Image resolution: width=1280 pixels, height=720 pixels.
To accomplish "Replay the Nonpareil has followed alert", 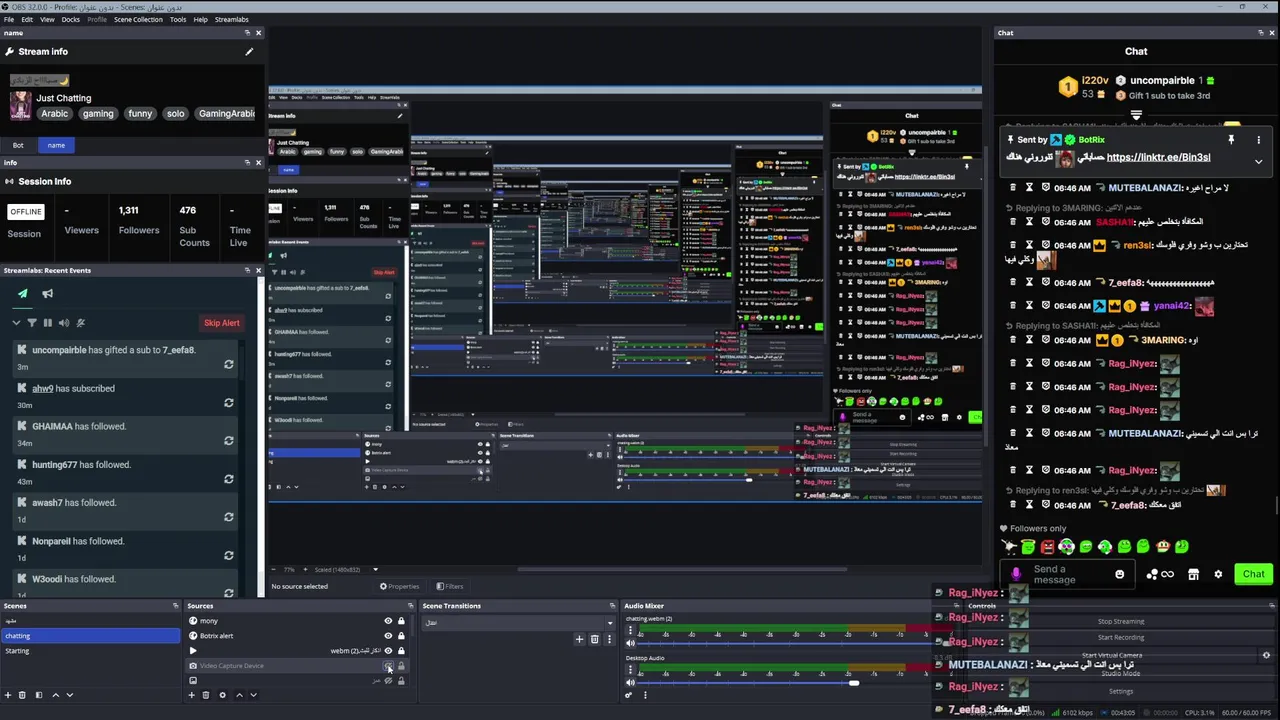I will coord(229,555).
